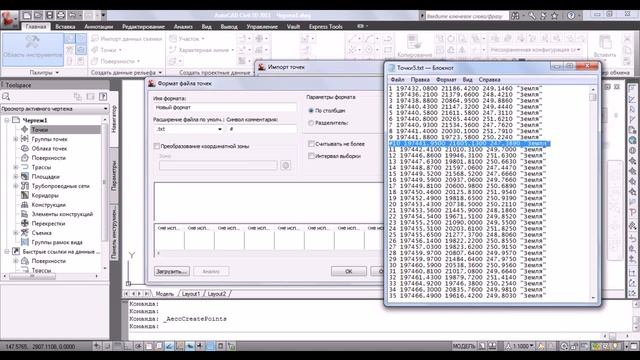Screen dimensions: 640x360
Task: Open the Аннотации ribbon tab
Action: (x=98, y=27)
